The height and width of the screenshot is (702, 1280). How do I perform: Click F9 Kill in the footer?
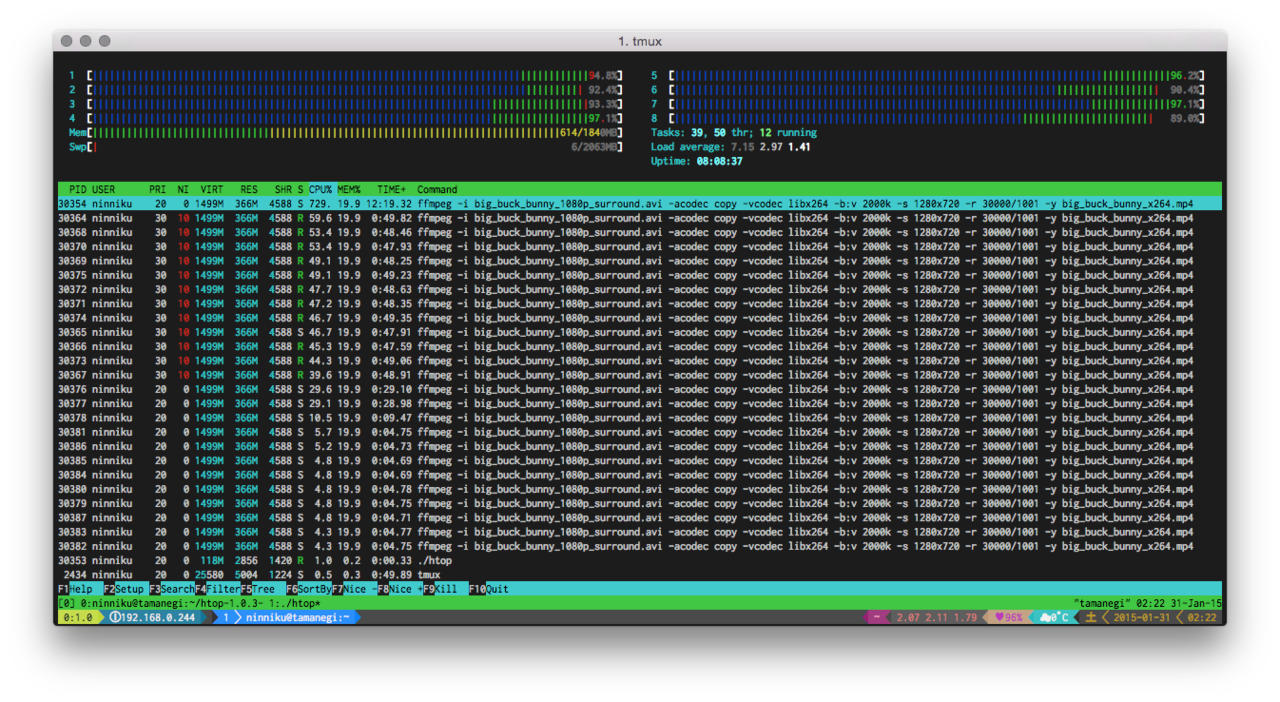click(440, 589)
